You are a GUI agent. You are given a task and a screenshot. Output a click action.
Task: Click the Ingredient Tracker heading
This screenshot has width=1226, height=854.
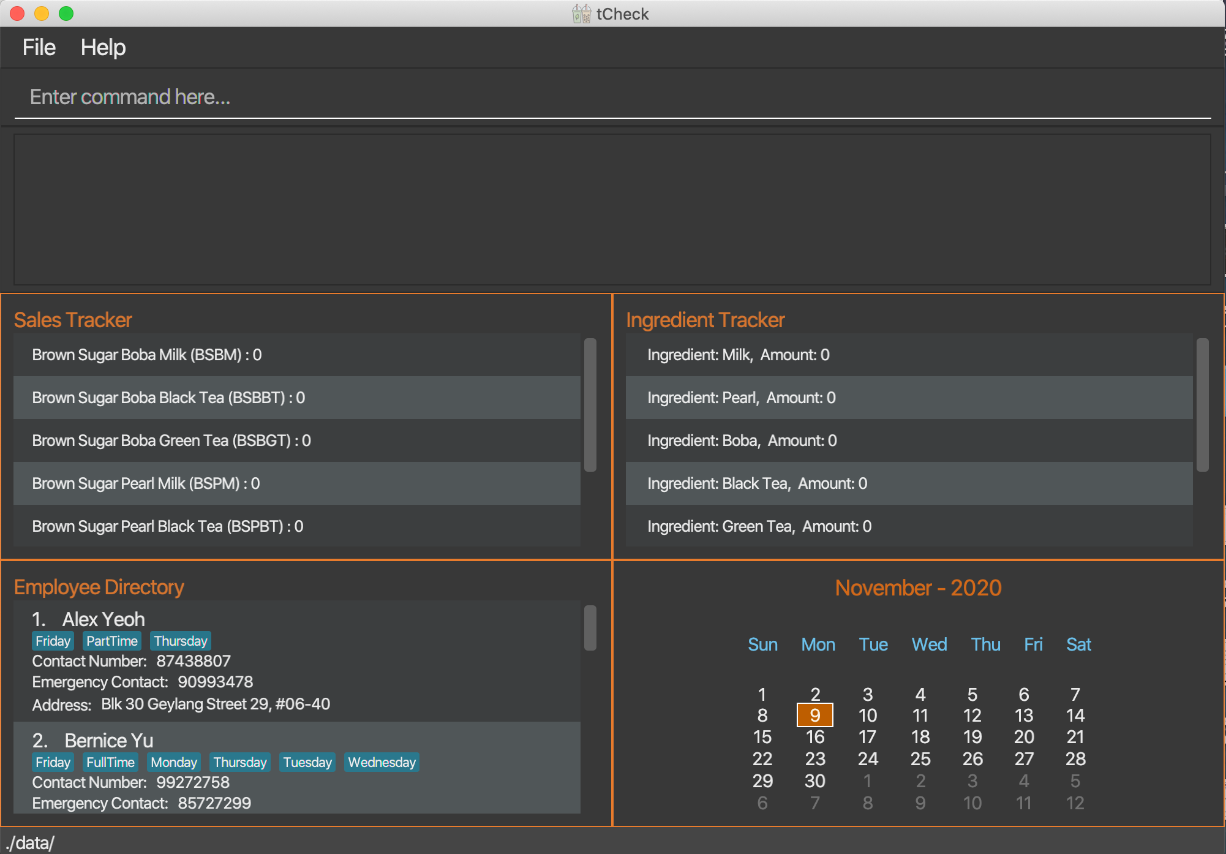[x=705, y=320]
